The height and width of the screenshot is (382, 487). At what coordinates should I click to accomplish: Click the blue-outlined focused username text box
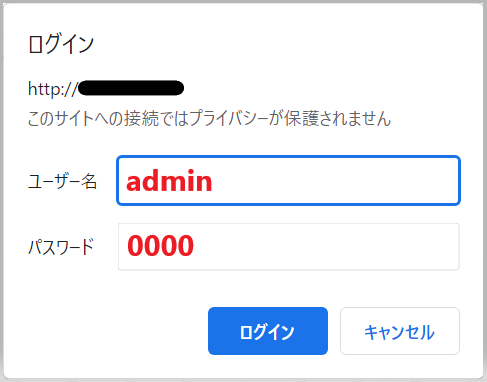(288, 180)
